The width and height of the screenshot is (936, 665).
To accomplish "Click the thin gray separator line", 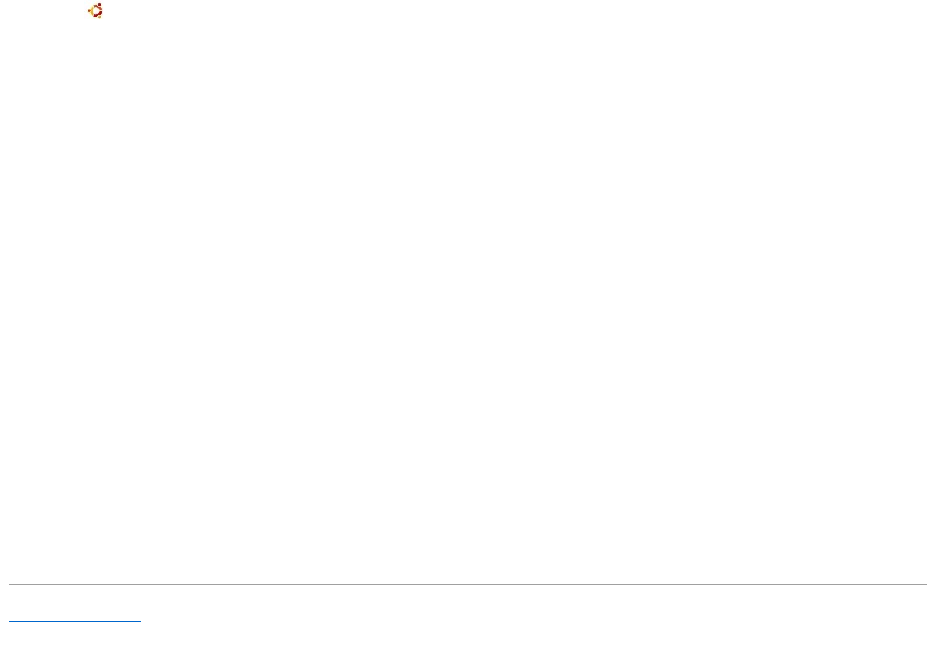I will [468, 584].
